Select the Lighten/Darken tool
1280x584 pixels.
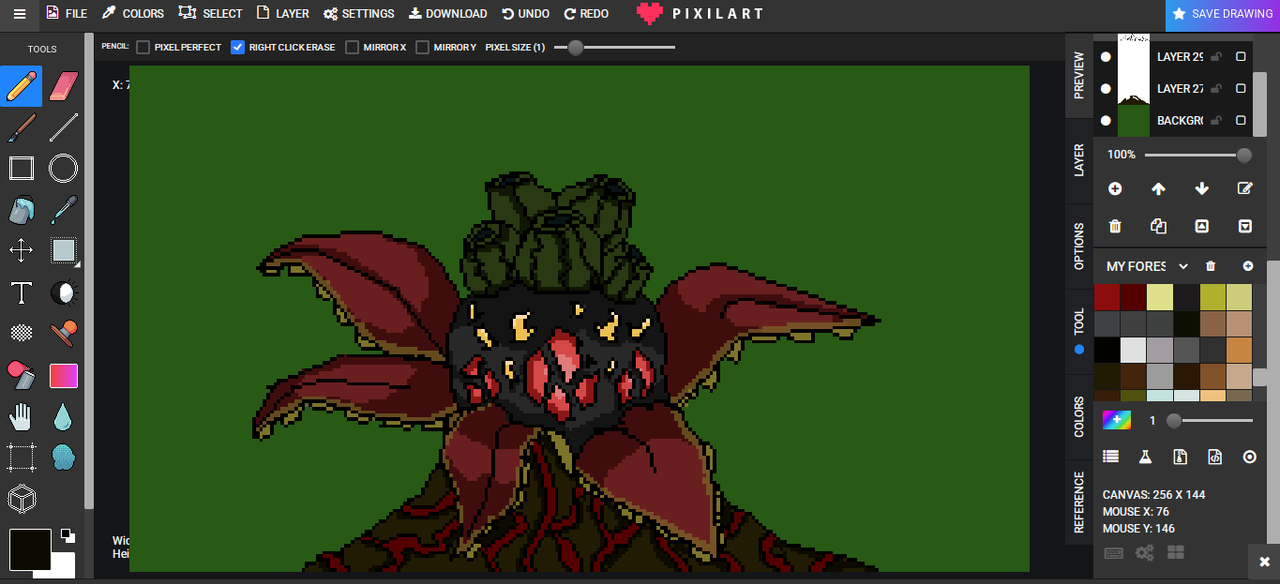click(x=63, y=292)
